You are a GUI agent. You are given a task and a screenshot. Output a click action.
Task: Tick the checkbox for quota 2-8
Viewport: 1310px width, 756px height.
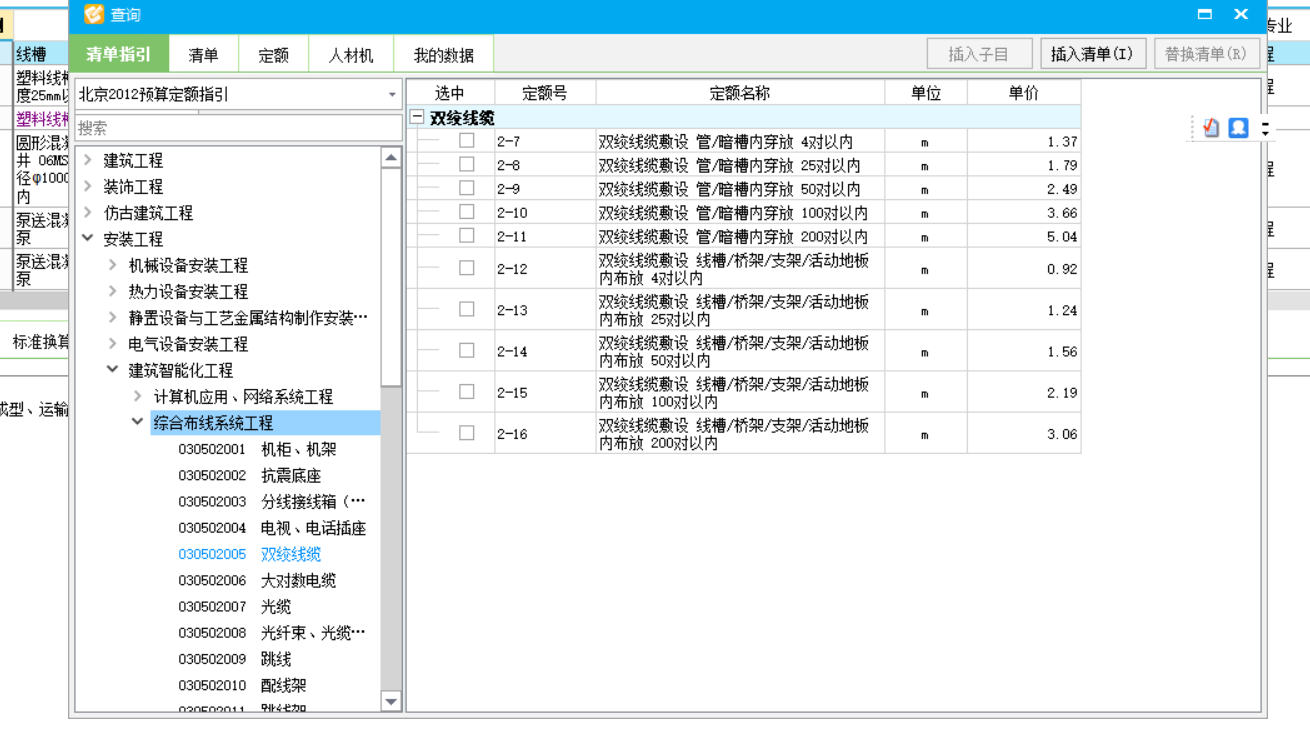coord(467,165)
